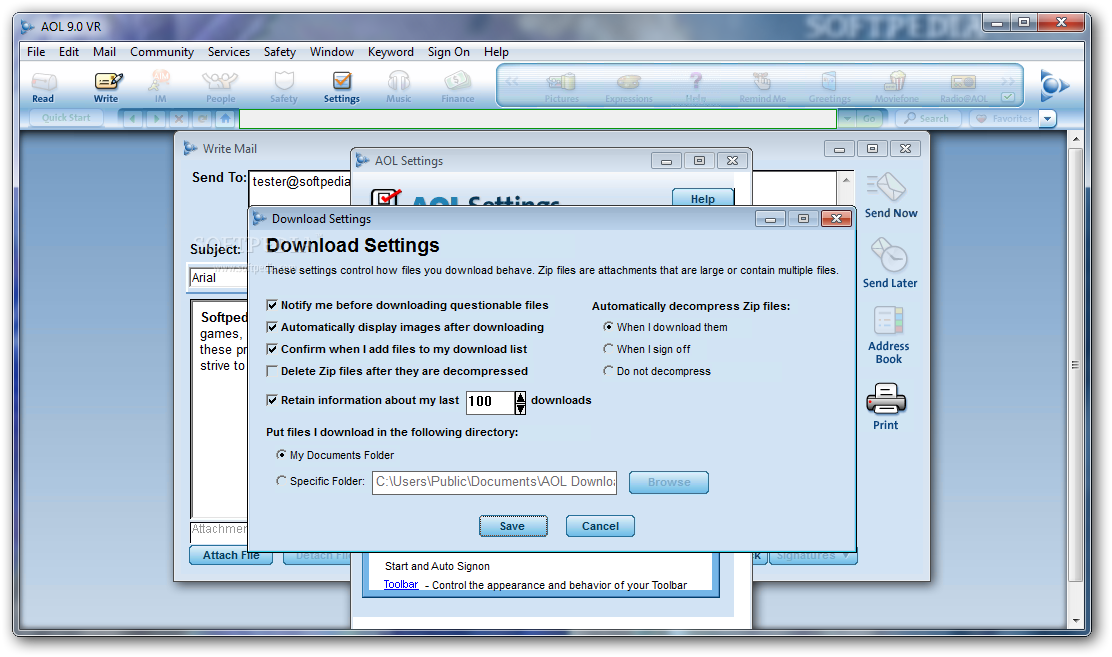Viewport: 1112px width, 657px height.
Task: Open the Safety shield toolbar icon
Action: coord(284,87)
